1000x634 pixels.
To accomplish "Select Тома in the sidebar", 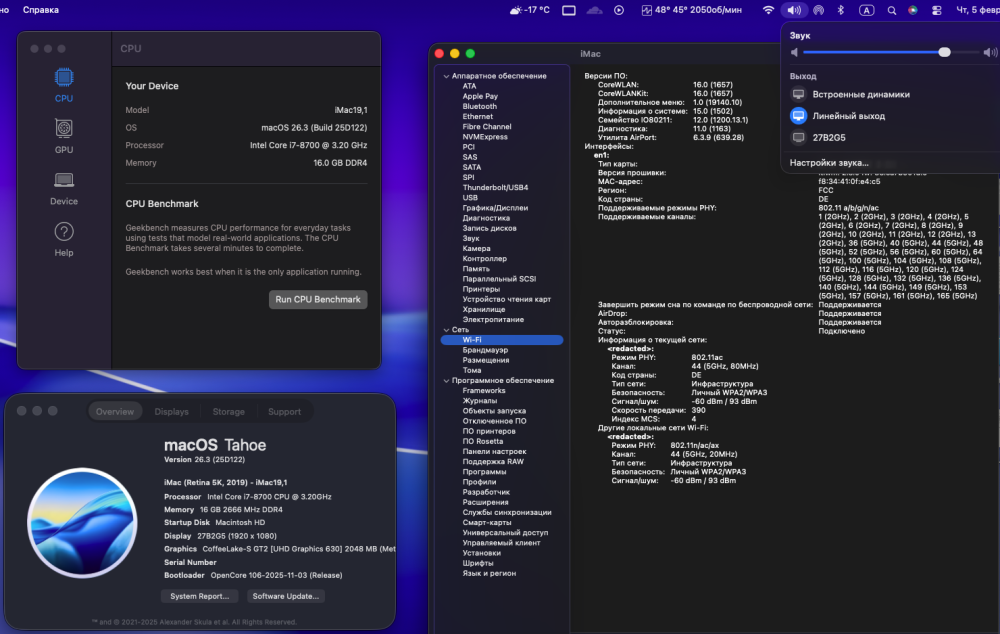I will point(472,371).
